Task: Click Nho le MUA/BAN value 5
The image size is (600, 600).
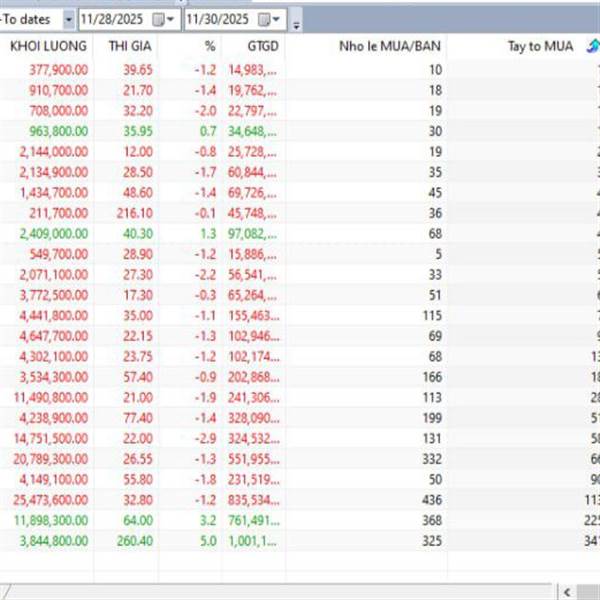Action: pyautogui.click(x=439, y=254)
